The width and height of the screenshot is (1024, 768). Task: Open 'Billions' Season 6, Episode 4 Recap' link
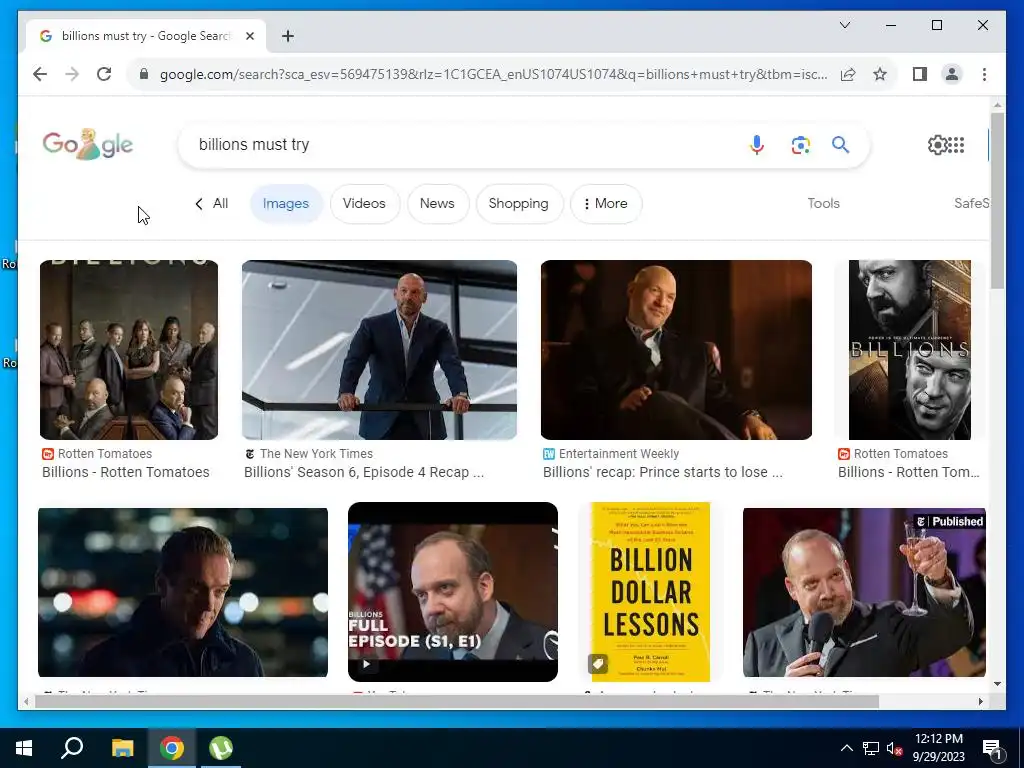(364, 472)
